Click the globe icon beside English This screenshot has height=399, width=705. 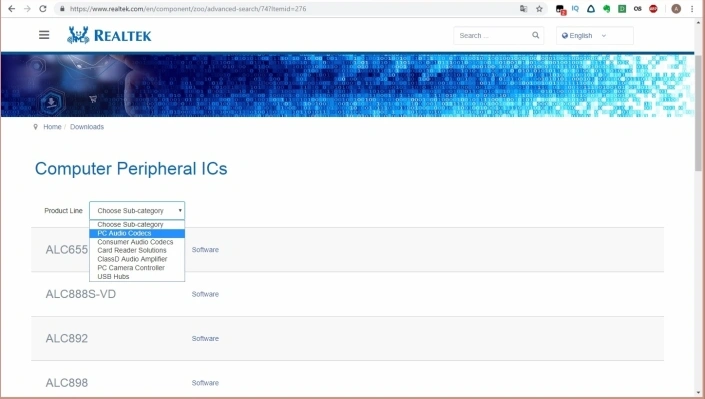coord(565,36)
